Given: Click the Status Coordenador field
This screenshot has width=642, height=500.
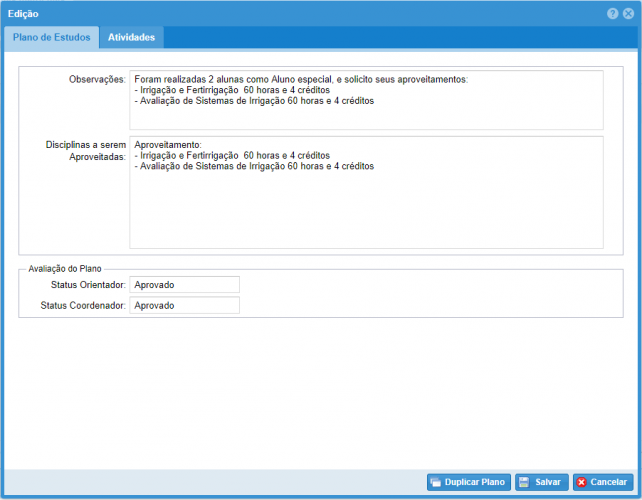Looking at the screenshot, I should 184,305.
